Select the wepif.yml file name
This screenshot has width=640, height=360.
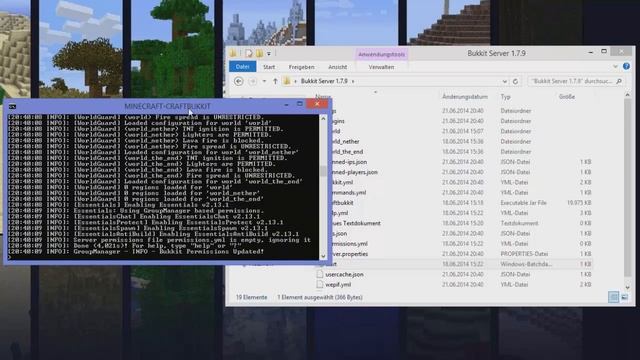click(338, 284)
